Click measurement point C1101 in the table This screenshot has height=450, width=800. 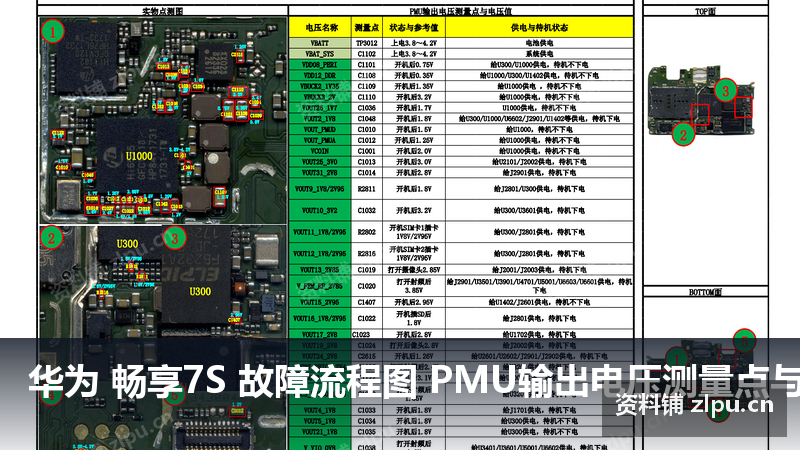[x=366, y=65]
